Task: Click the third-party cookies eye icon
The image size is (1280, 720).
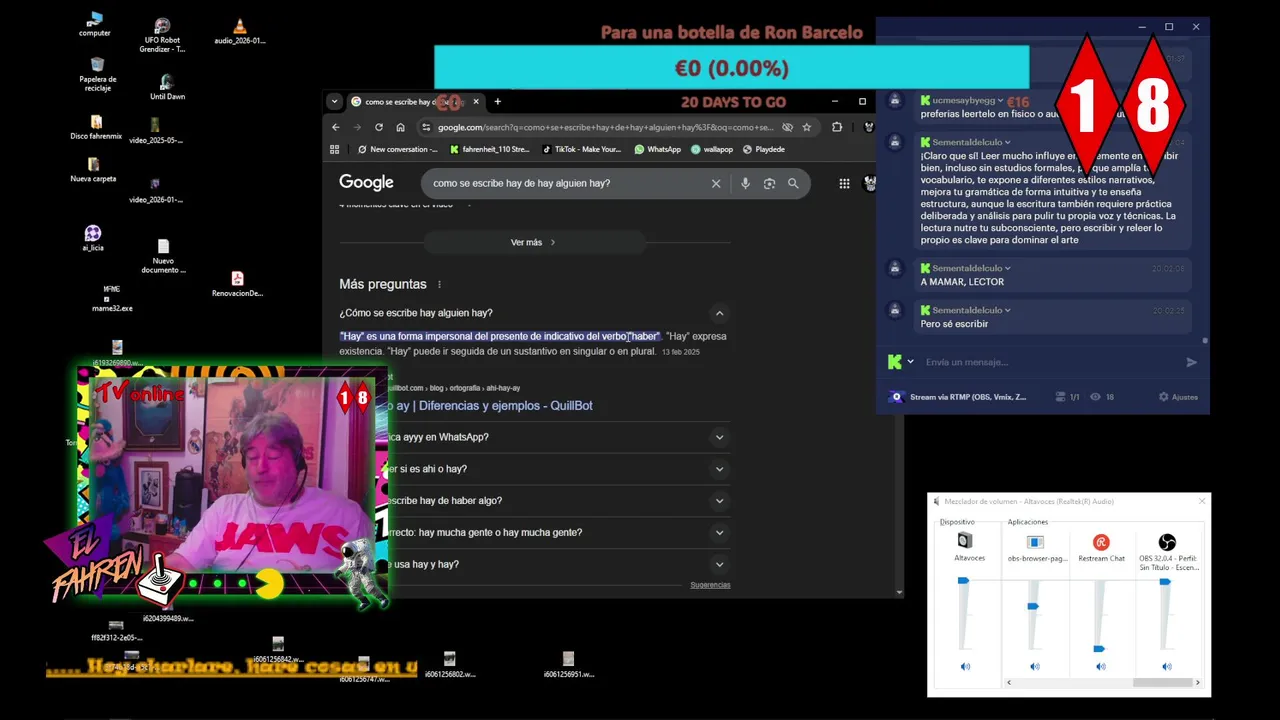Action: tap(787, 127)
